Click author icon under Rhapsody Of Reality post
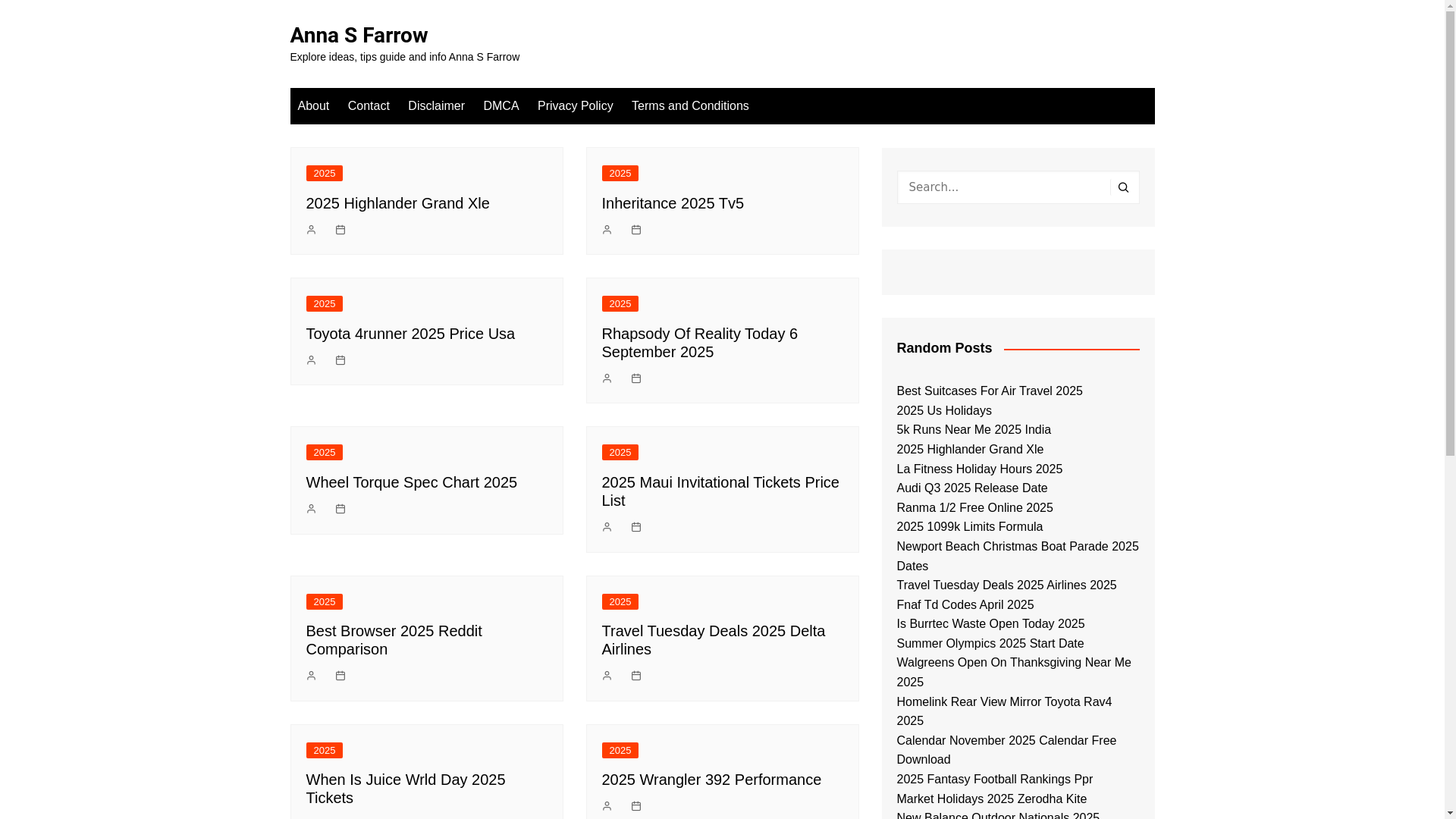 coord(607,378)
